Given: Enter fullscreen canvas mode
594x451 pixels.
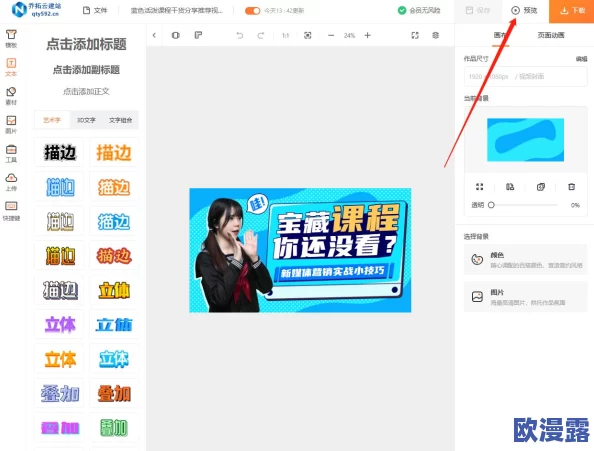Looking at the screenshot, I should pyautogui.click(x=415, y=35).
